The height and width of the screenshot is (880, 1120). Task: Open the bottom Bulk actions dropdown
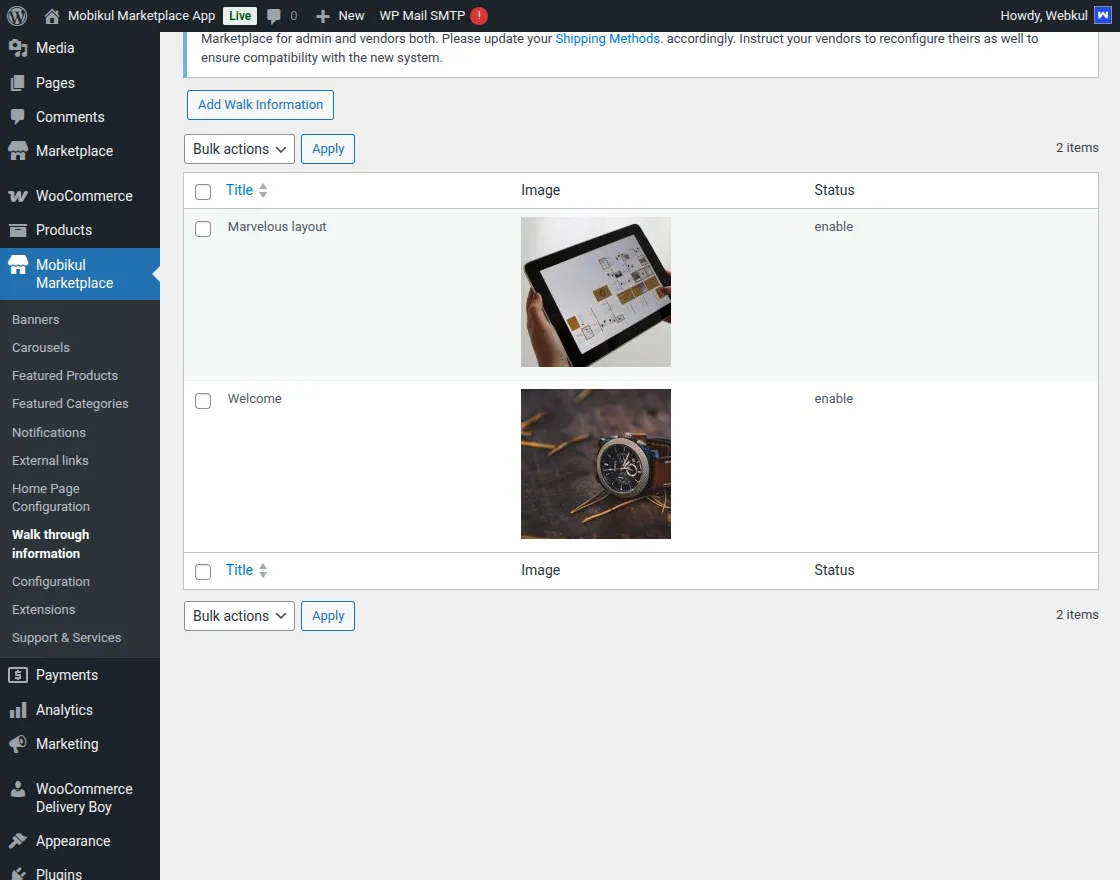tap(238, 616)
